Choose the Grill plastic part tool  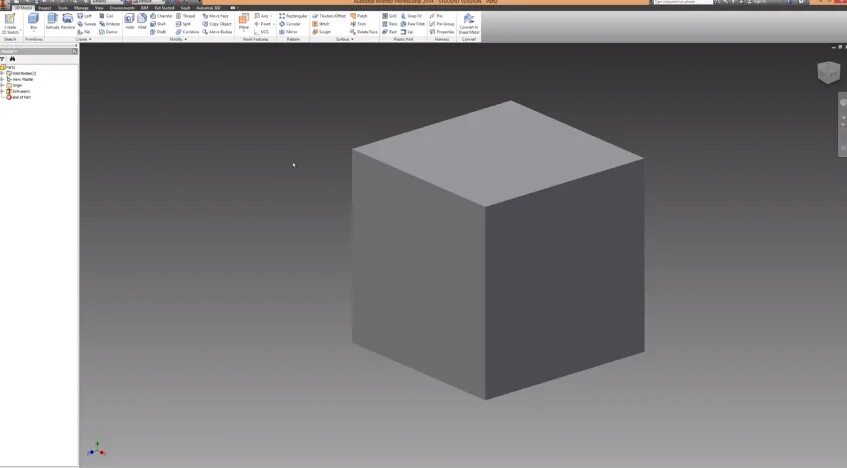point(389,16)
